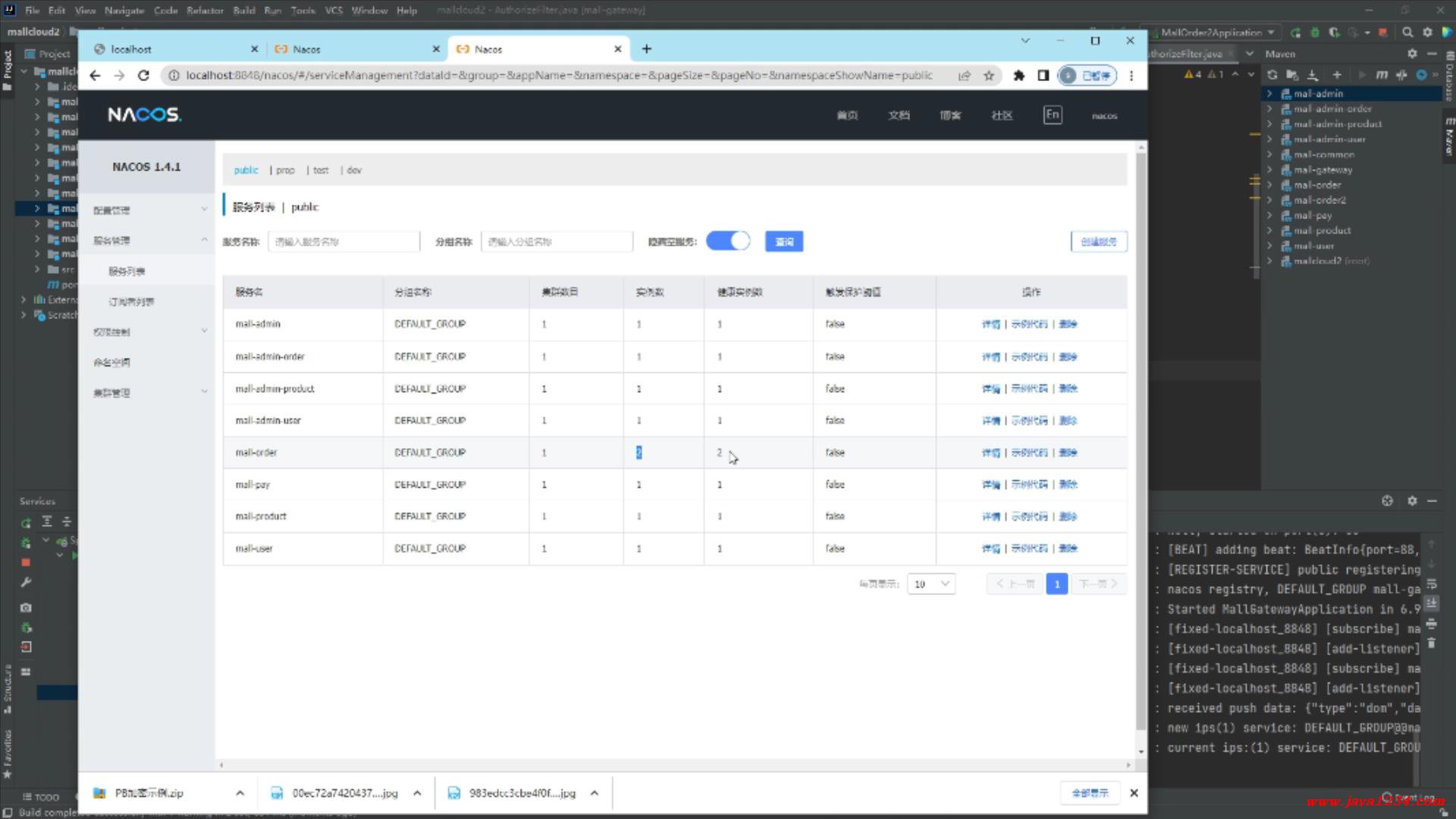This screenshot has width=1456, height=819.
Task: Open Navigate menu in IDE
Action: point(124,11)
